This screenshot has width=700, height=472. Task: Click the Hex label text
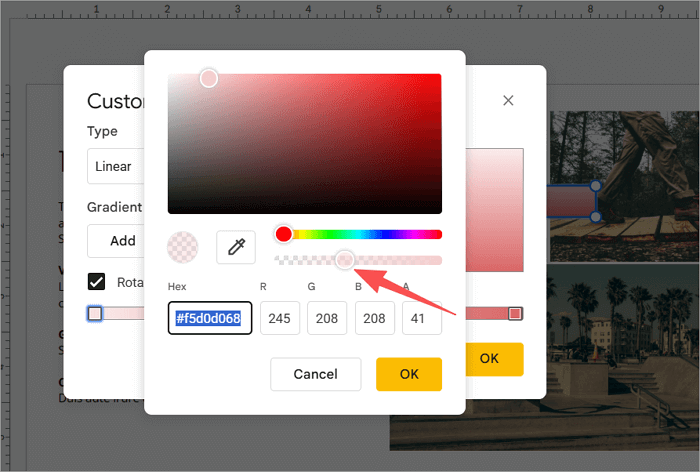pyautogui.click(x=177, y=287)
